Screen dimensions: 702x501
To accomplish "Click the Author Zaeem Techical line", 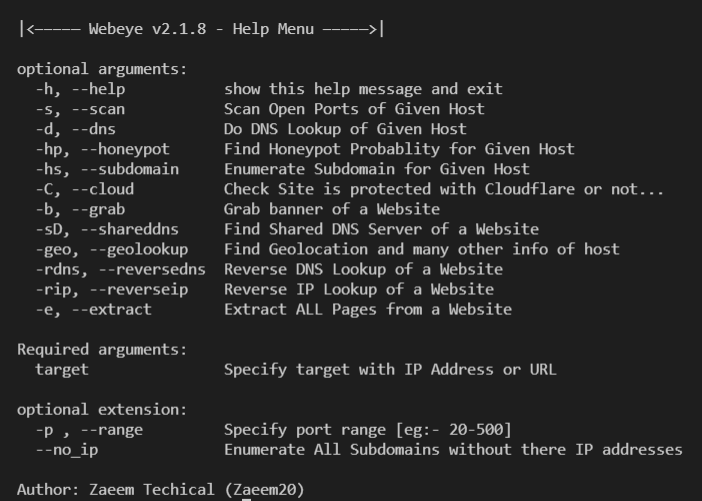I will click(160, 489).
